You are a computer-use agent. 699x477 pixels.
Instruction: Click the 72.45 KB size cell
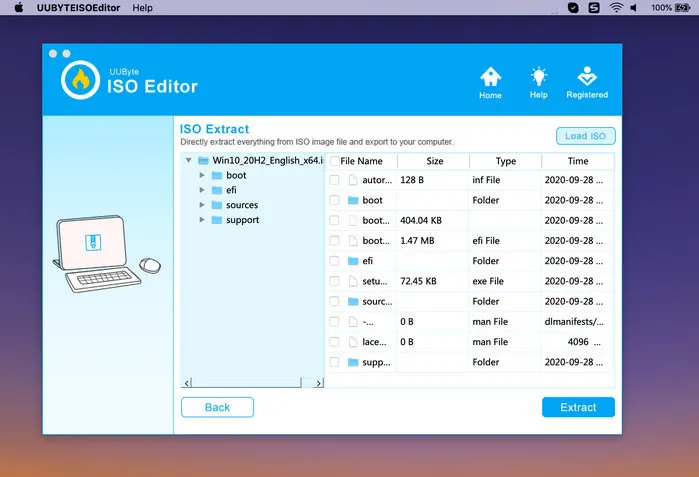(x=418, y=281)
